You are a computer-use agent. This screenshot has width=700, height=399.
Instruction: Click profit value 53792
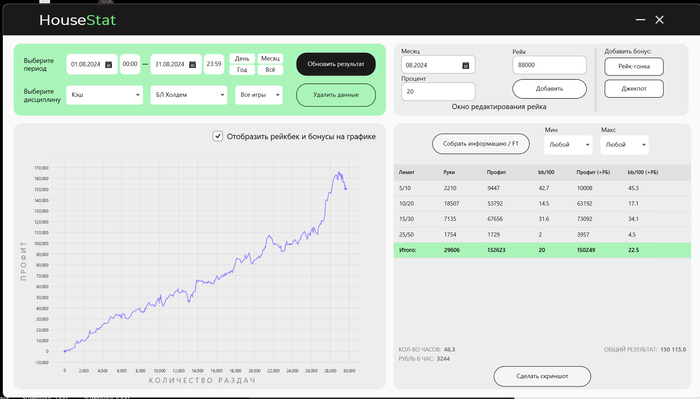495,204
